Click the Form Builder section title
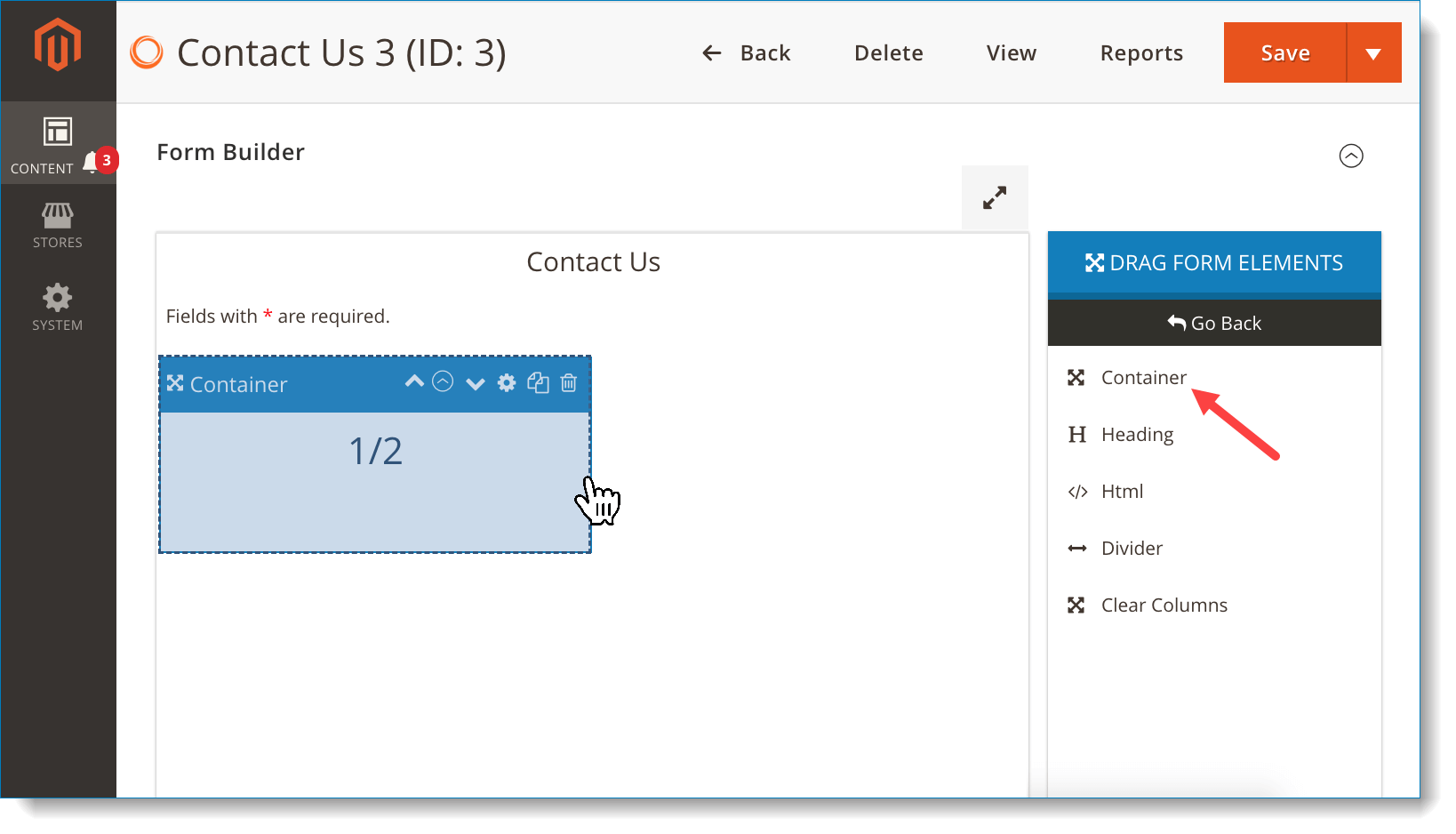Screen dimensions: 1456x834 (x=231, y=152)
